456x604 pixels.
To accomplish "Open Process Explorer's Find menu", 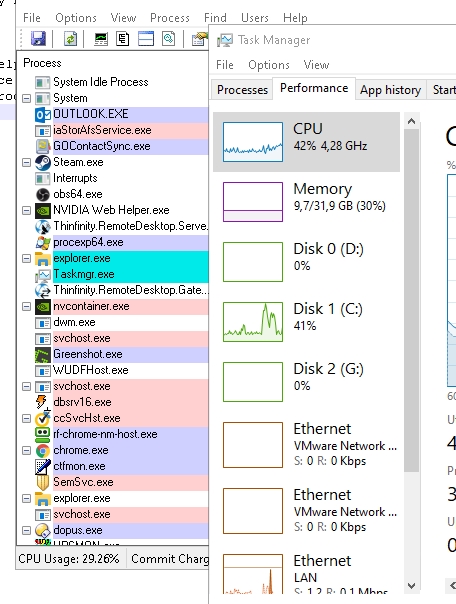I will point(215,18).
